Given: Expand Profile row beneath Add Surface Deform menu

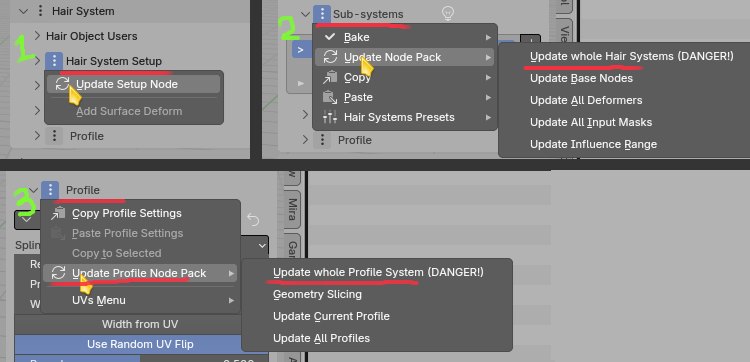Looking at the screenshot, I should tap(37, 136).
